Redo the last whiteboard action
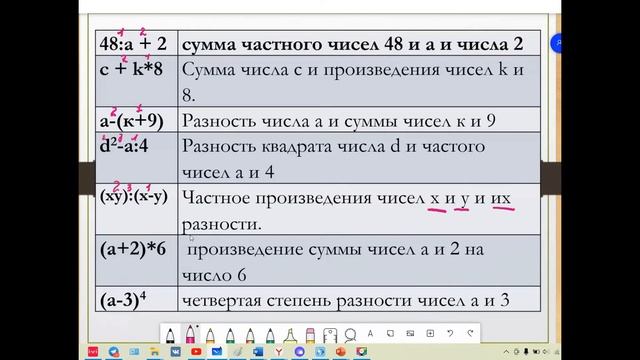This screenshot has height=360, width=640. [470, 333]
